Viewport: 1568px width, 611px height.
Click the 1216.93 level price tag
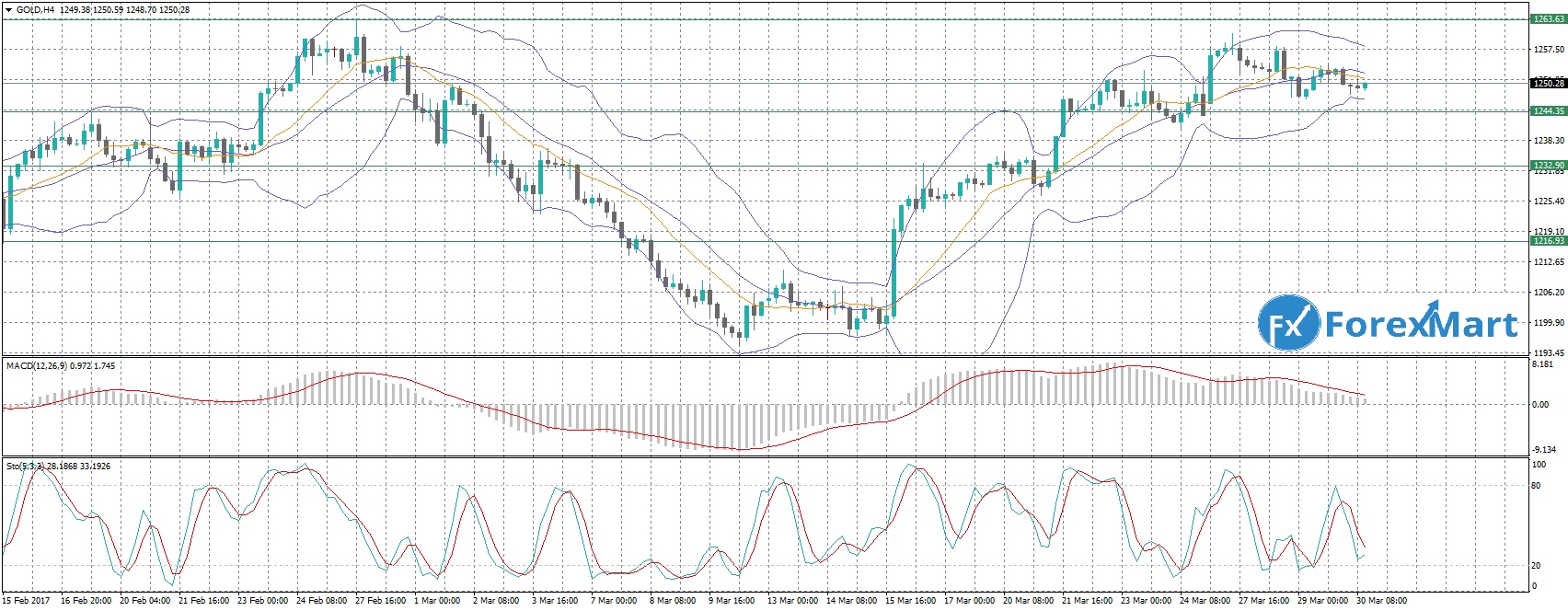click(1547, 241)
